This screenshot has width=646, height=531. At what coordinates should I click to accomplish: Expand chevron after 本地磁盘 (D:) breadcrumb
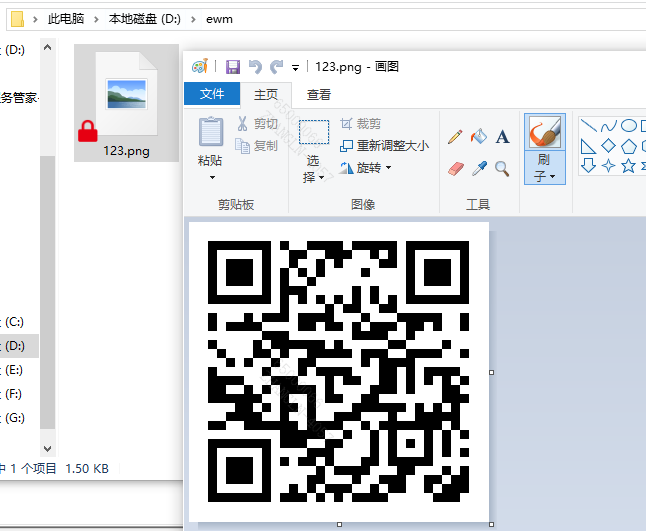193,19
